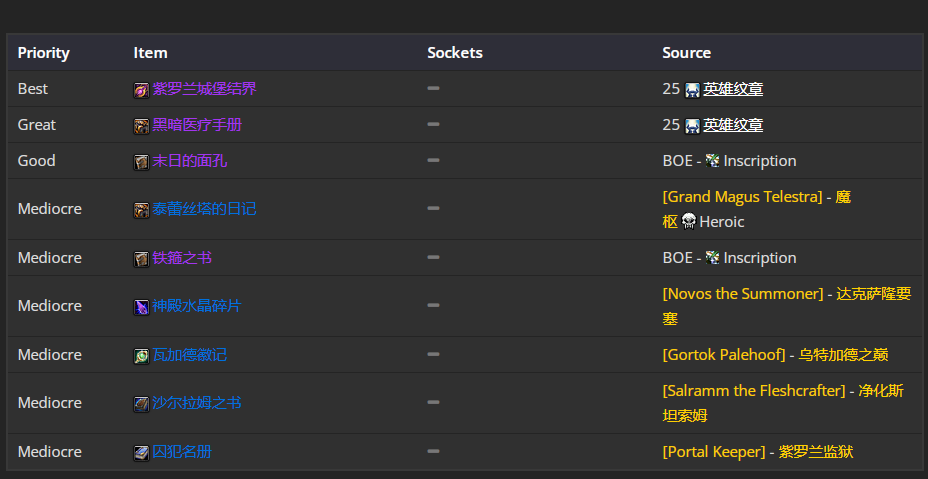The height and width of the screenshot is (479, 928).
Task: Open the Novos the Summoner link
Action: point(743,294)
